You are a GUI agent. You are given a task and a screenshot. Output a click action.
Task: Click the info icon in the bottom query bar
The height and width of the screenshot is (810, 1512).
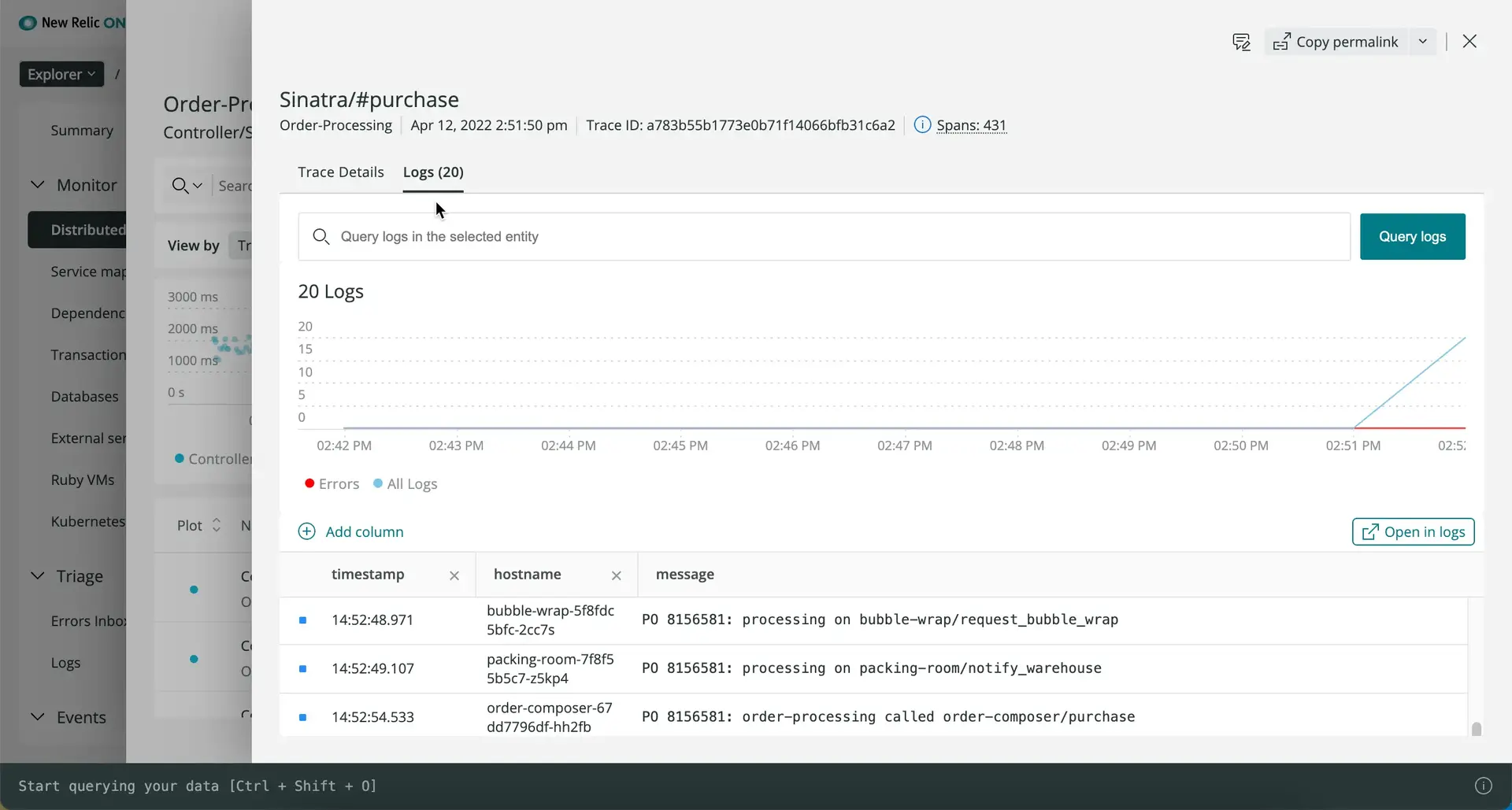[x=1483, y=786]
